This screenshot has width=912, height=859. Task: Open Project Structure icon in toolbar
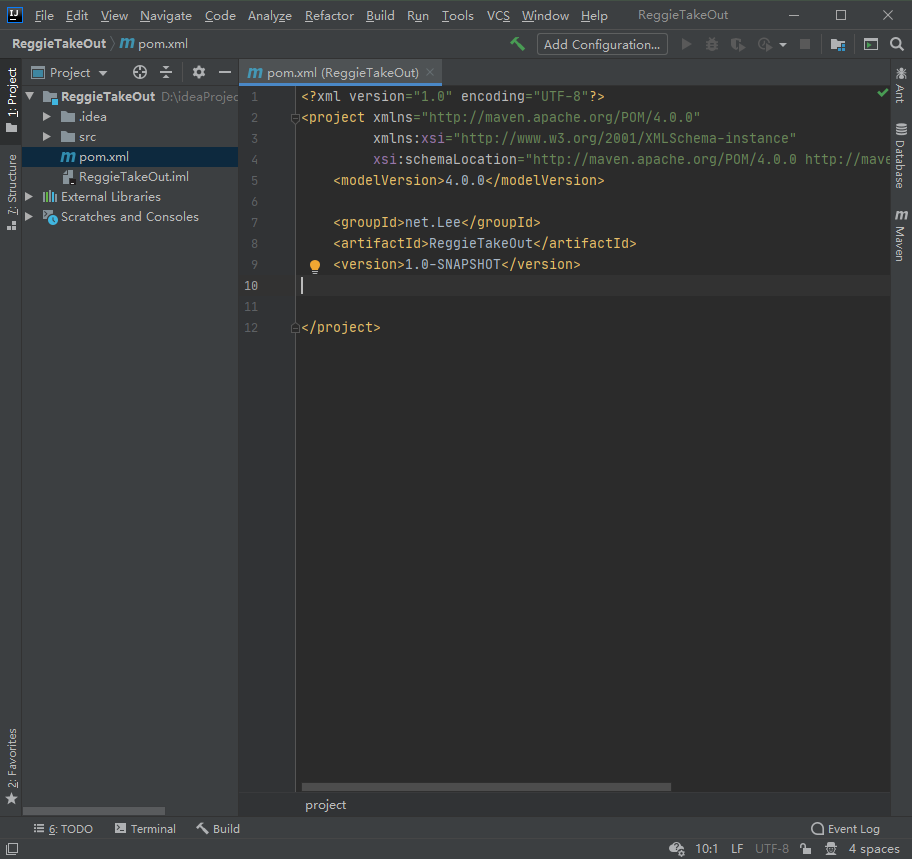point(838,44)
